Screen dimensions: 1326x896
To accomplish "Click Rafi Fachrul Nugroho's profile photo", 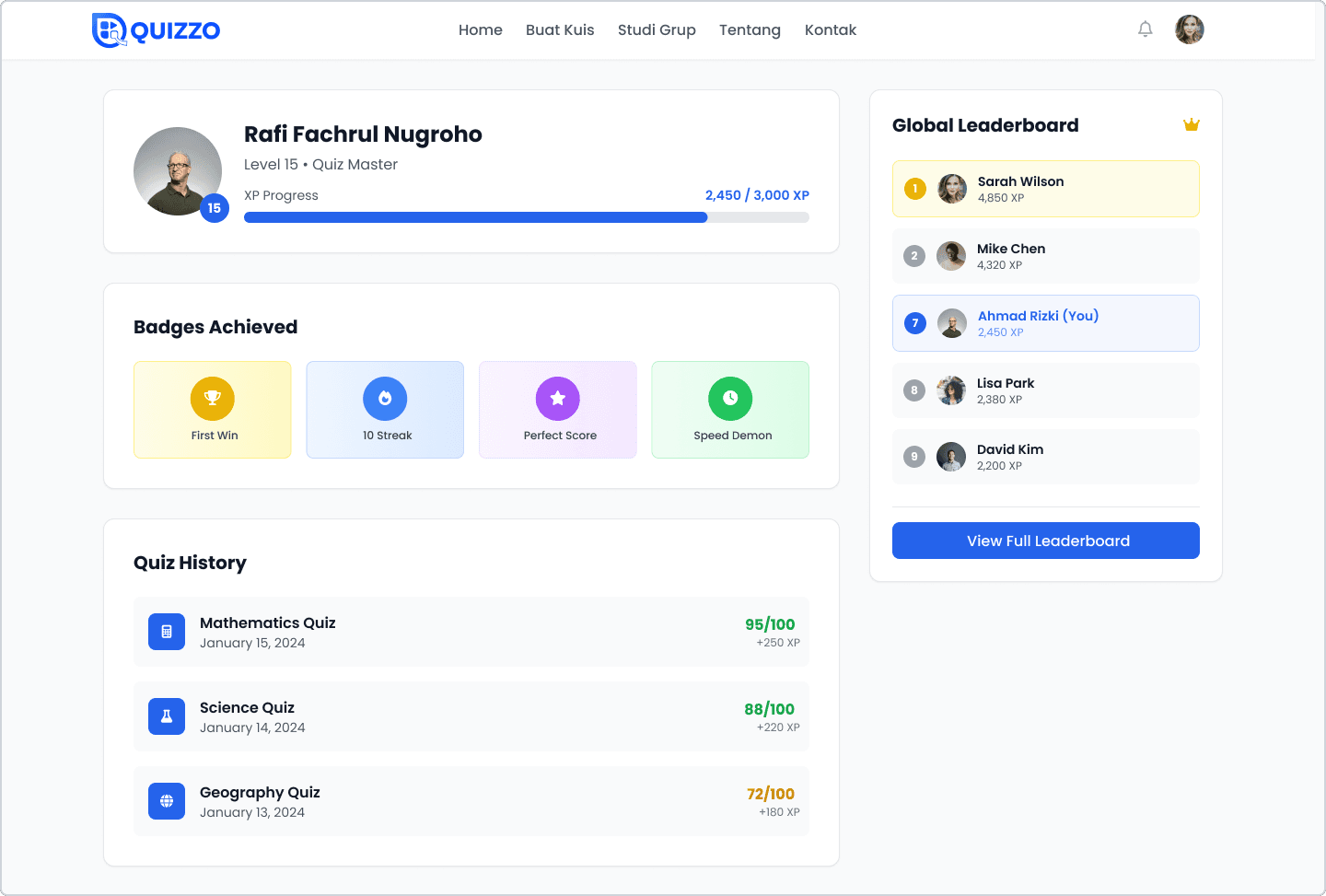I will (178, 171).
